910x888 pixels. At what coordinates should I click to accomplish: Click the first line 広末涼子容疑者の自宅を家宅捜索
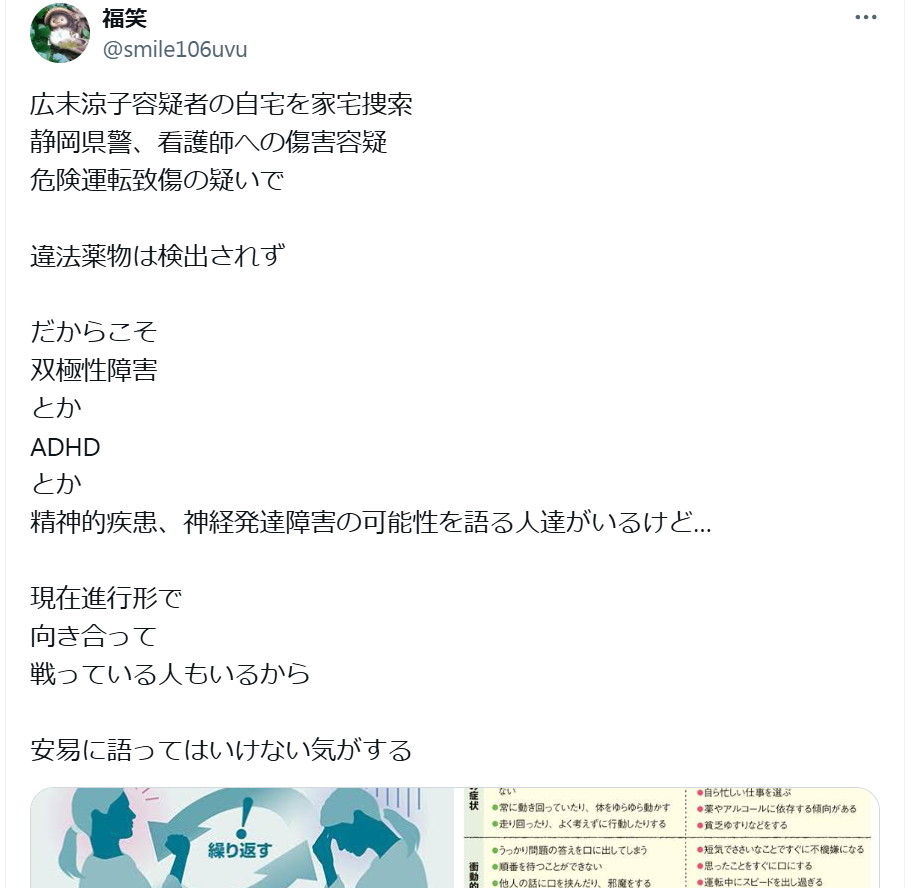click(221, 104)
